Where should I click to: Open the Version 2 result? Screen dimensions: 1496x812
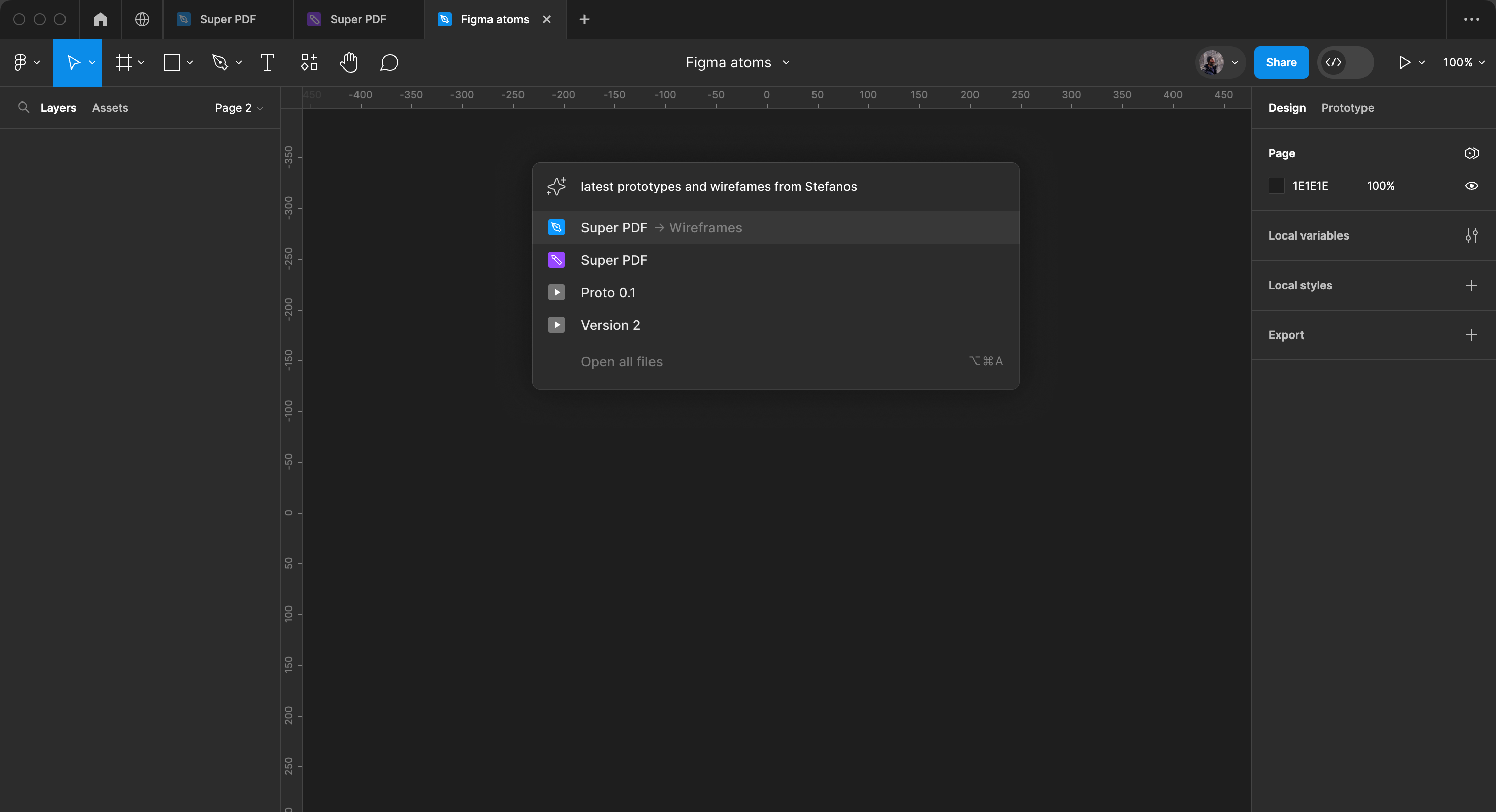point(775,325)
